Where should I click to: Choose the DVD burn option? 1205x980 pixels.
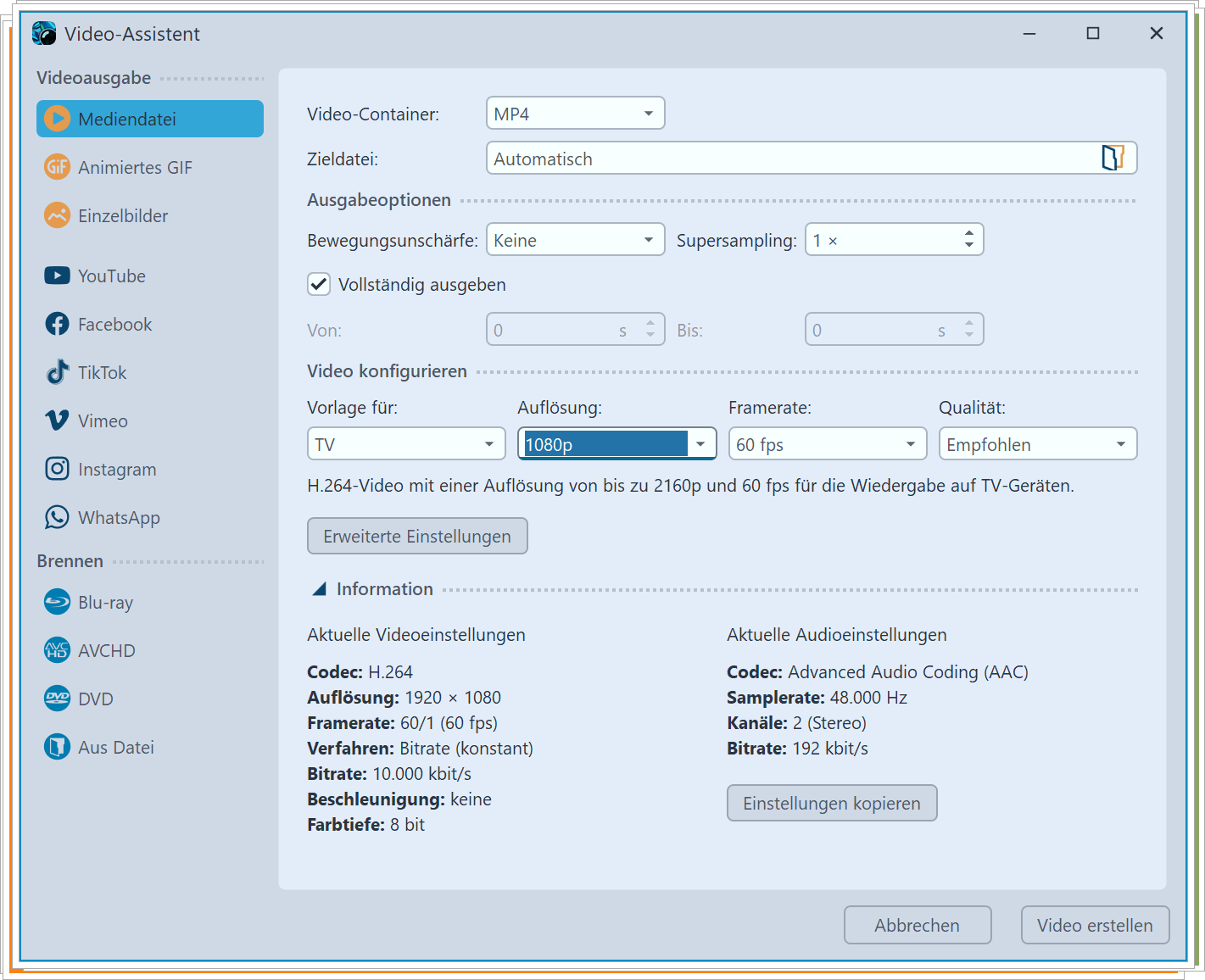(150, 699)
